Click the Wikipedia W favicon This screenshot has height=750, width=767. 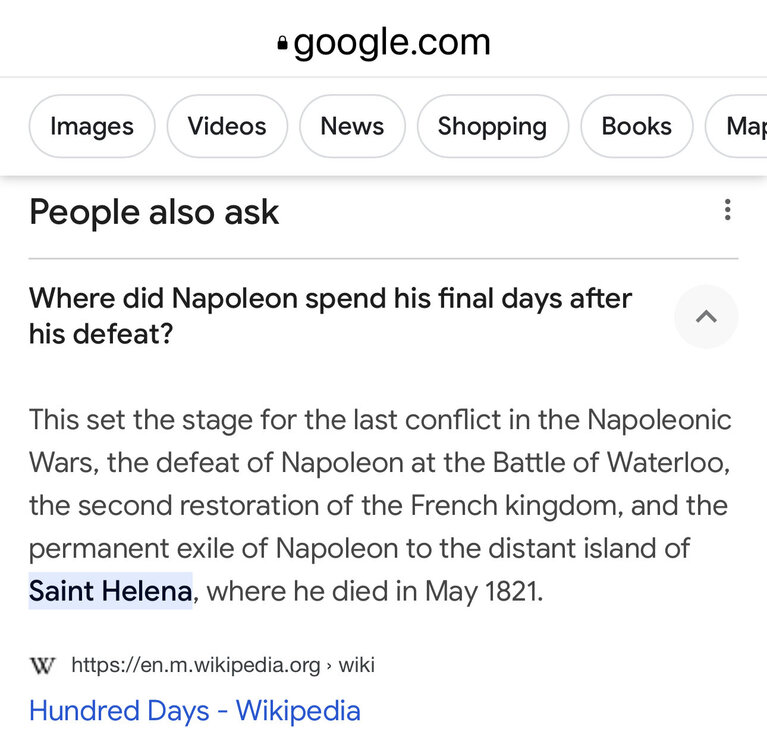[43, 665]
